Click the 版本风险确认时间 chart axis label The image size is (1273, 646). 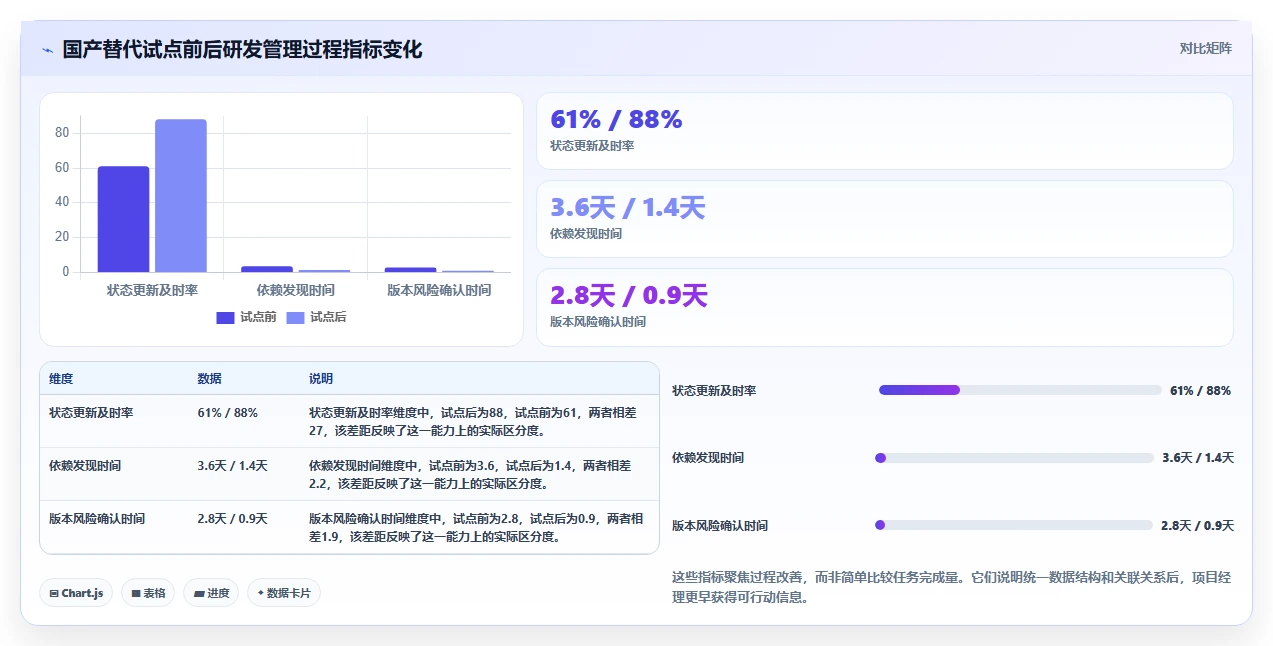tap(439, 290)
